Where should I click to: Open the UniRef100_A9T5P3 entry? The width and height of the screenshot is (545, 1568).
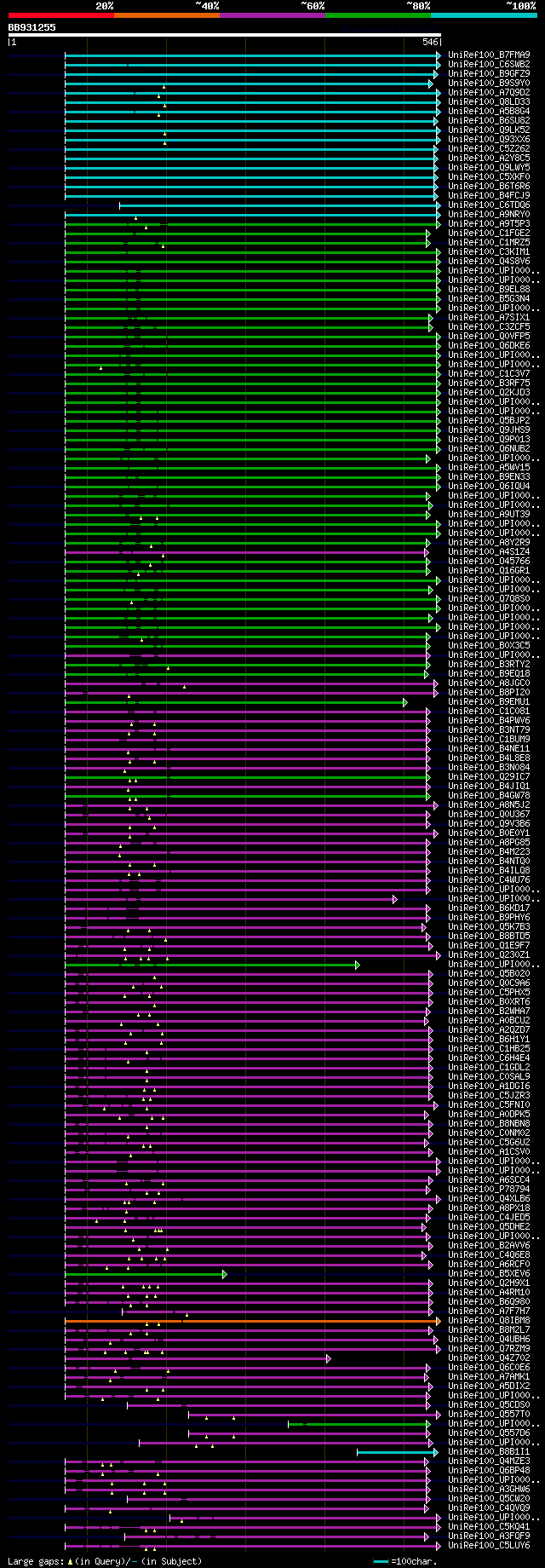[489, 224]
